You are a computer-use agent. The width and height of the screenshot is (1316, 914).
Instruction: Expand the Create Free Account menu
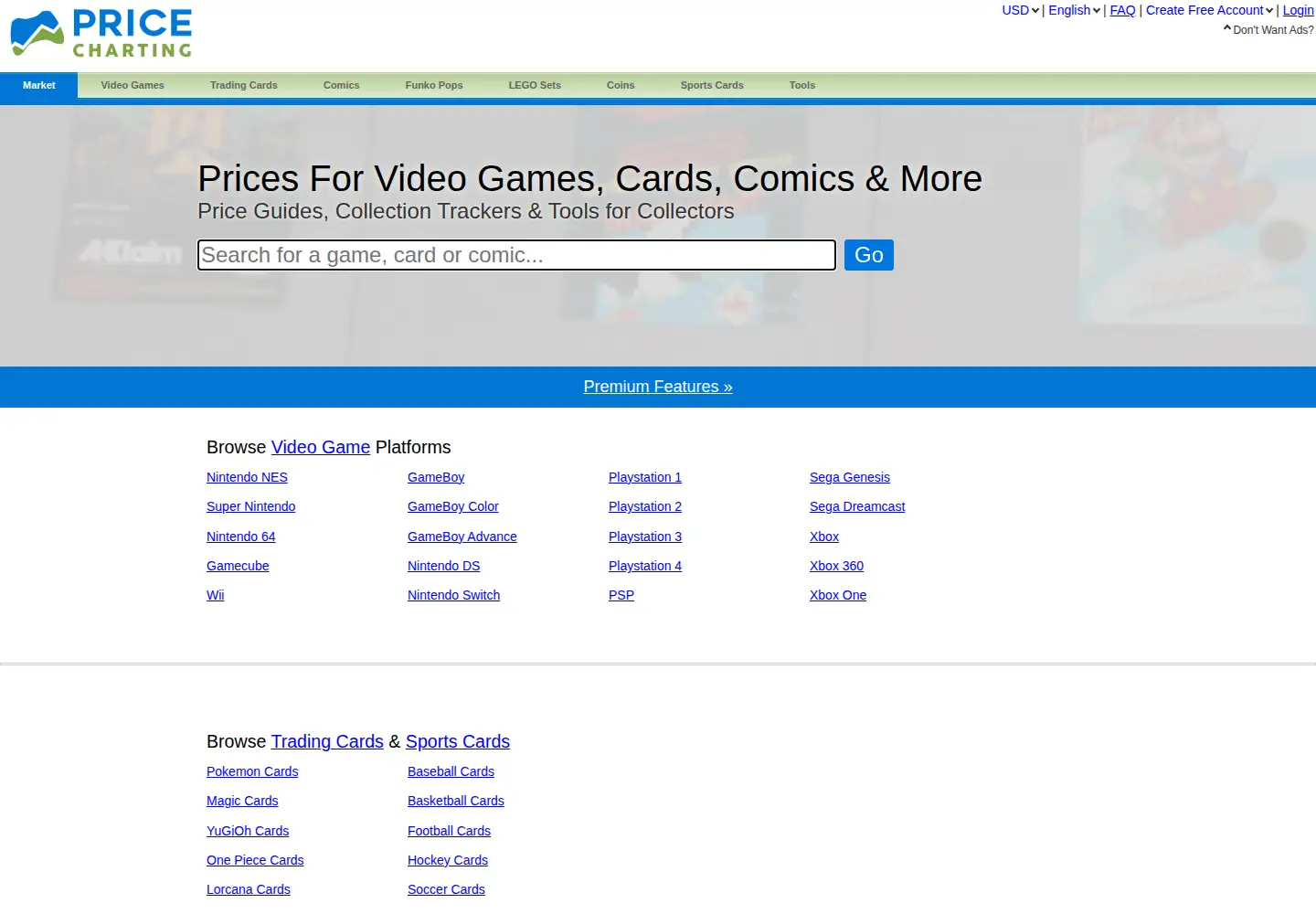pos(1210,10)
